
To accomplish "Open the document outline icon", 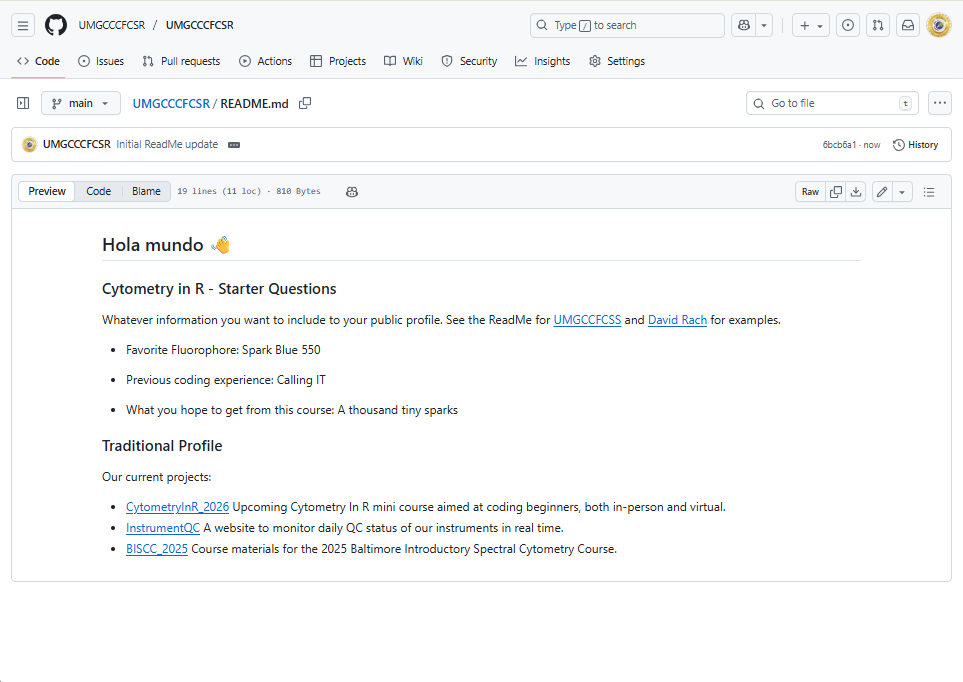I will coord(929,191).
